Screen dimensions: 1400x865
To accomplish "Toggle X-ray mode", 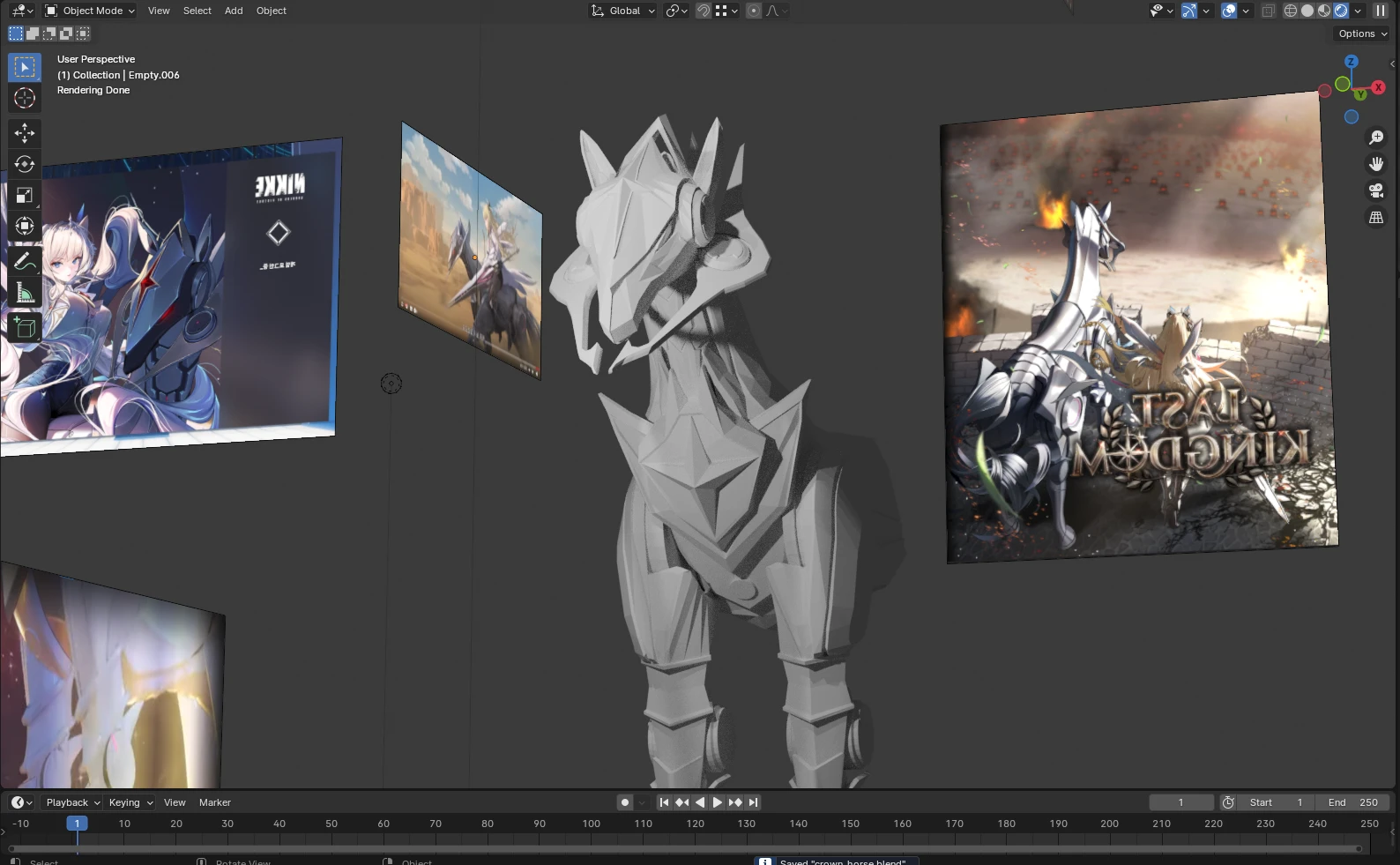I will point(1268,11).
